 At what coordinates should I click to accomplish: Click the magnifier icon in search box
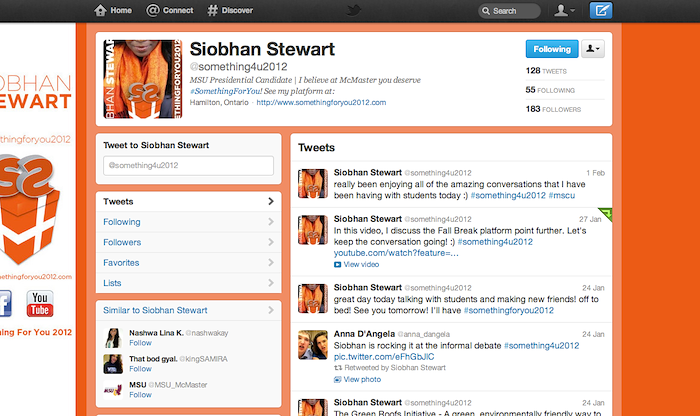486,11
